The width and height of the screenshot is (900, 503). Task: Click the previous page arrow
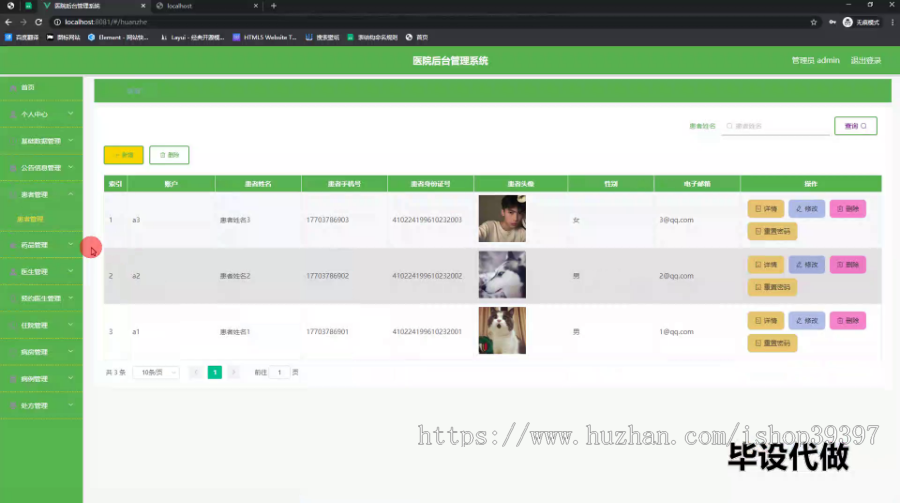pos(196,373)
